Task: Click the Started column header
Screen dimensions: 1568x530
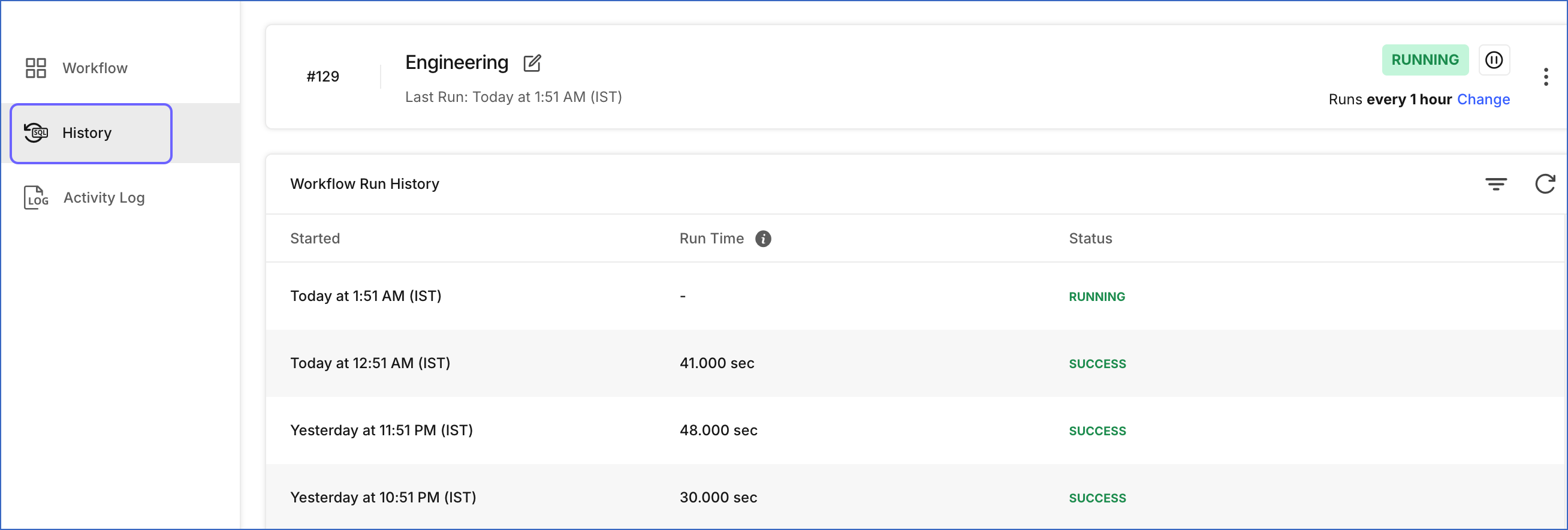Action: click(x=315, y=239)
